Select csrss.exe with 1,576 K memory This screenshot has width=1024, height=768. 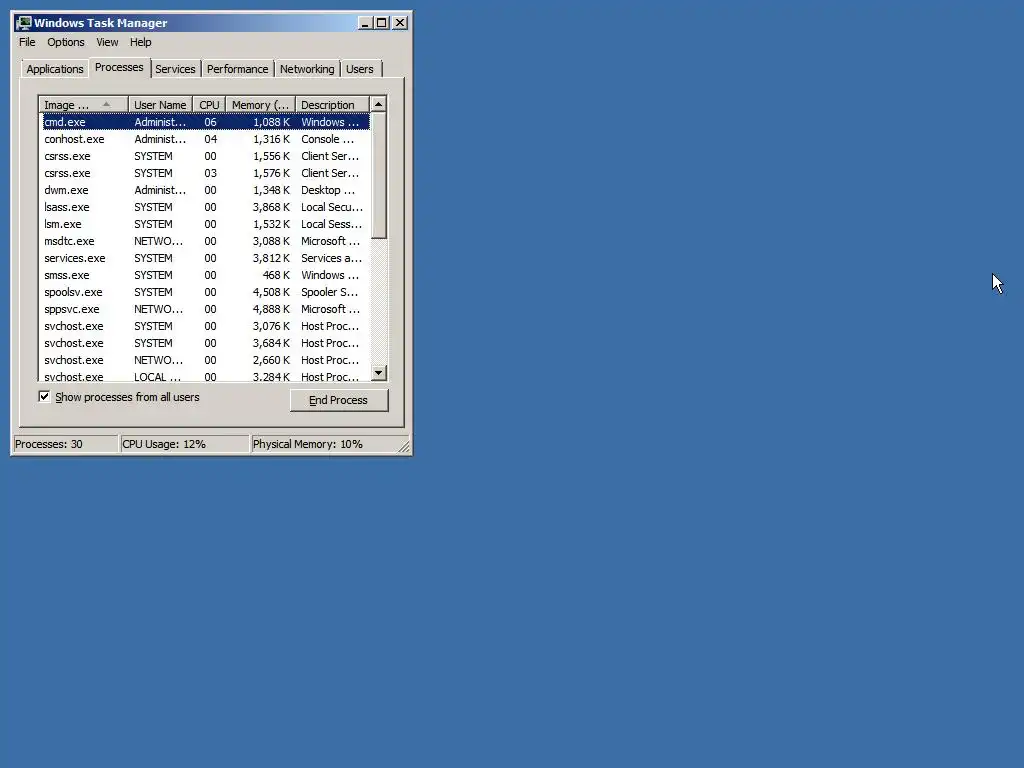[205, 173]
